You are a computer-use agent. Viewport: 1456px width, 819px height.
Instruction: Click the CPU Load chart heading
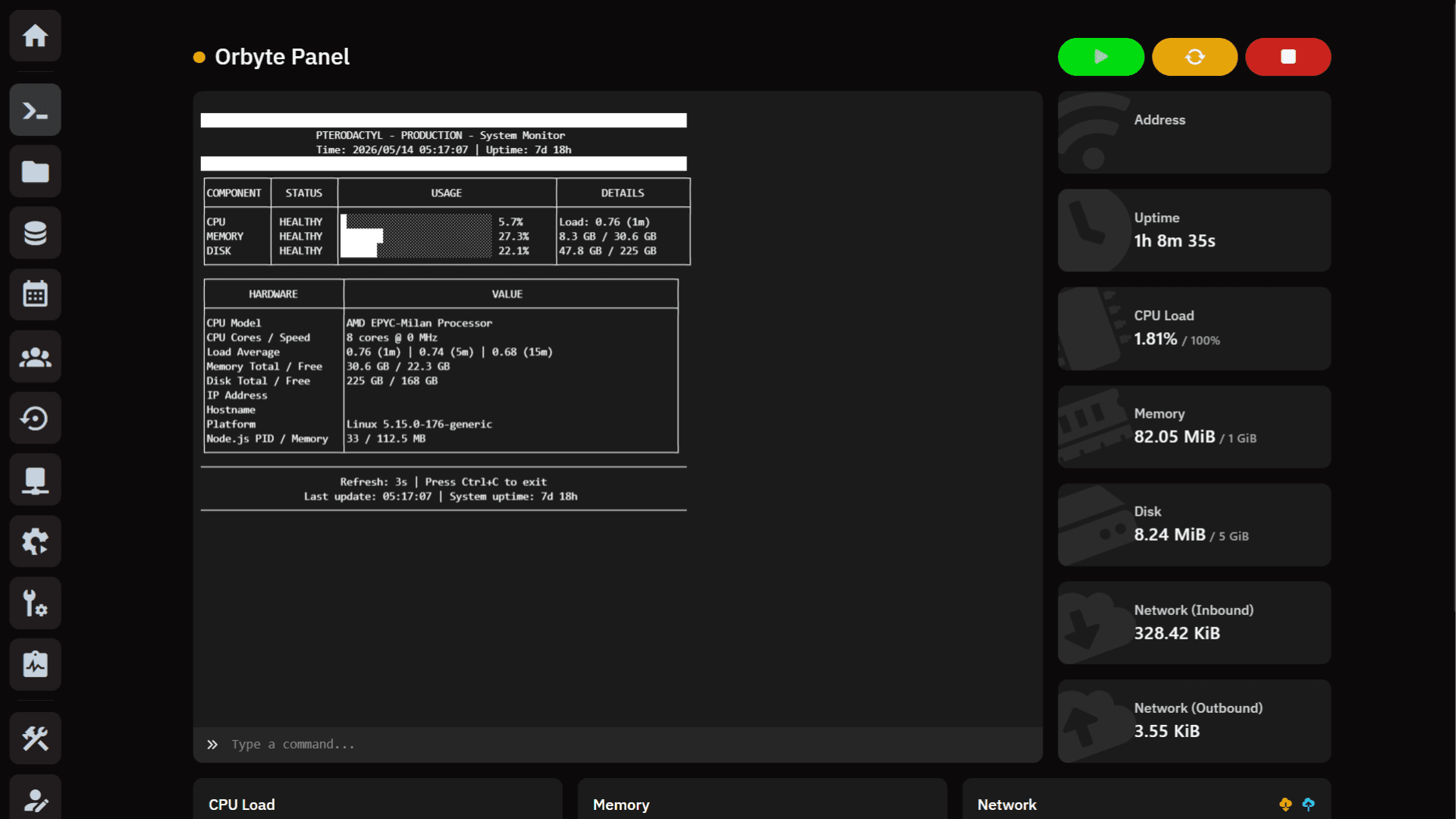click(x=242, y=805)
